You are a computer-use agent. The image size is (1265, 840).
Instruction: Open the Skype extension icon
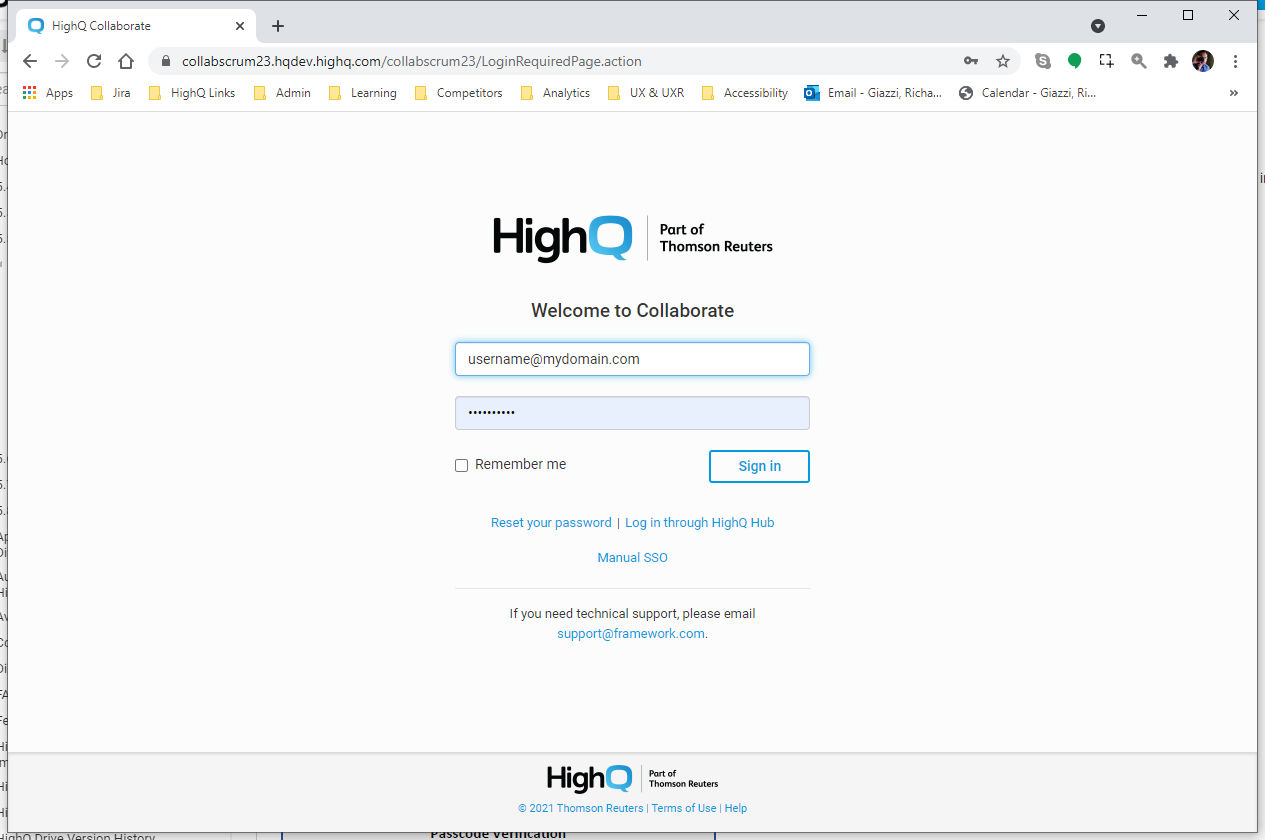coord(1043,61)
